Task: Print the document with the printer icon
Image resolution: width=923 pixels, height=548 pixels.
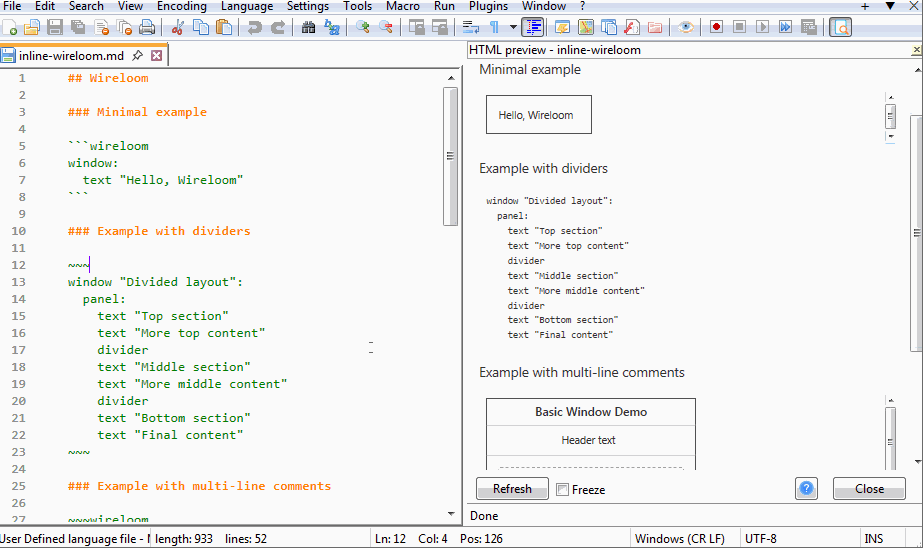Action: (x=147, y=27)
